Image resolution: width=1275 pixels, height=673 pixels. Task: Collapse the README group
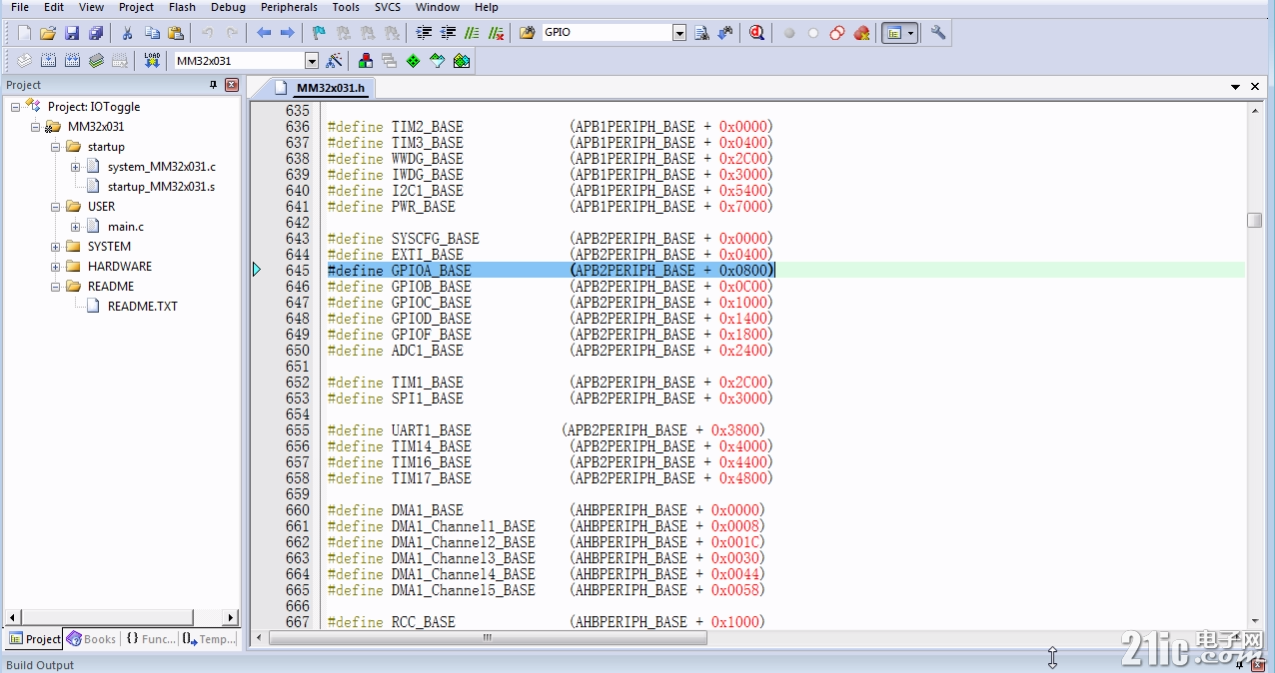(x=56, y=287)
